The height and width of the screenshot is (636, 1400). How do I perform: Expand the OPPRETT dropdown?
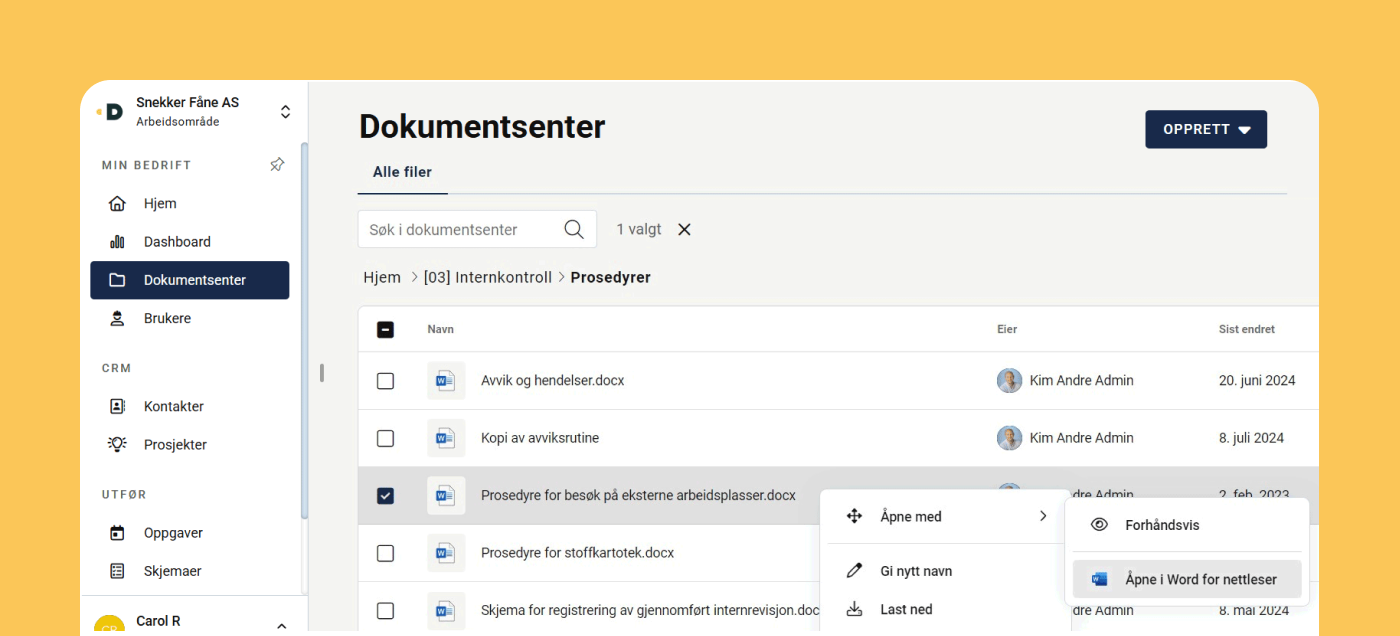[x=1205, y=129]
